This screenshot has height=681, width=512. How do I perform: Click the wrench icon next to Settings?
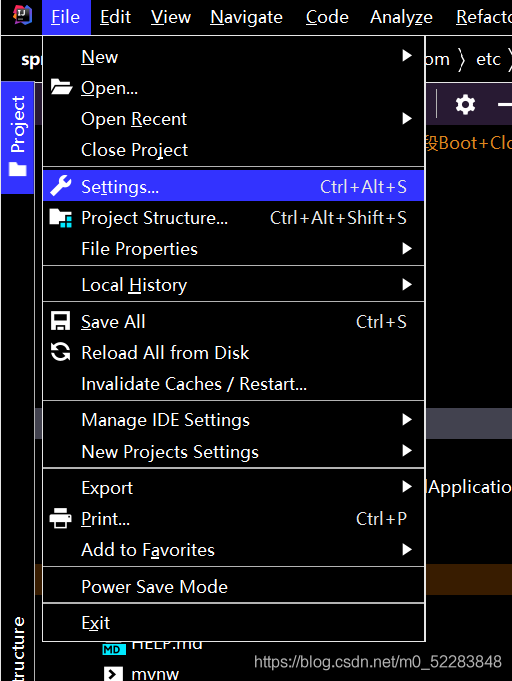(x=60, y=186)
